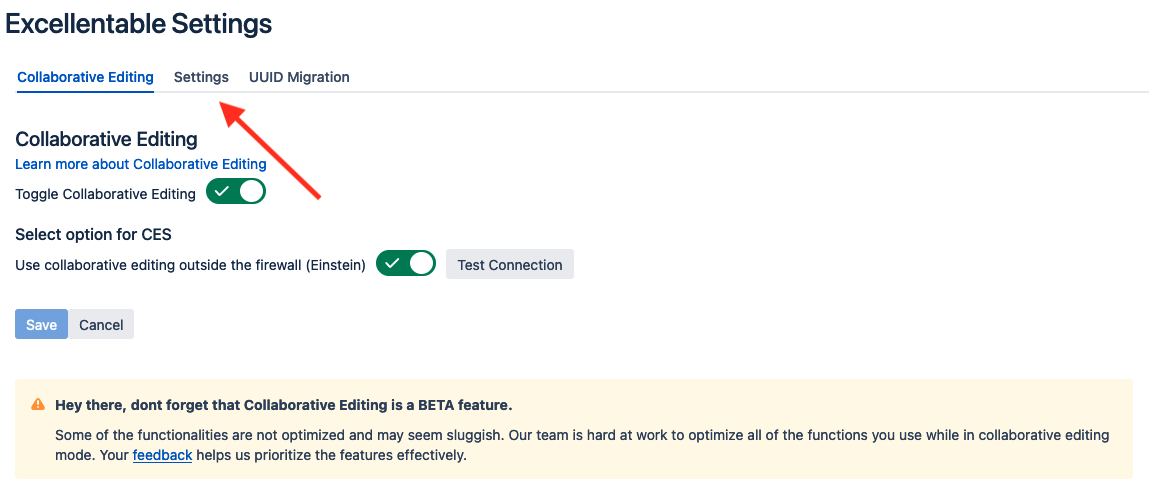The image size is (1149, 490).
Task: Cancel the settings changes
Action: pos(101,324)
